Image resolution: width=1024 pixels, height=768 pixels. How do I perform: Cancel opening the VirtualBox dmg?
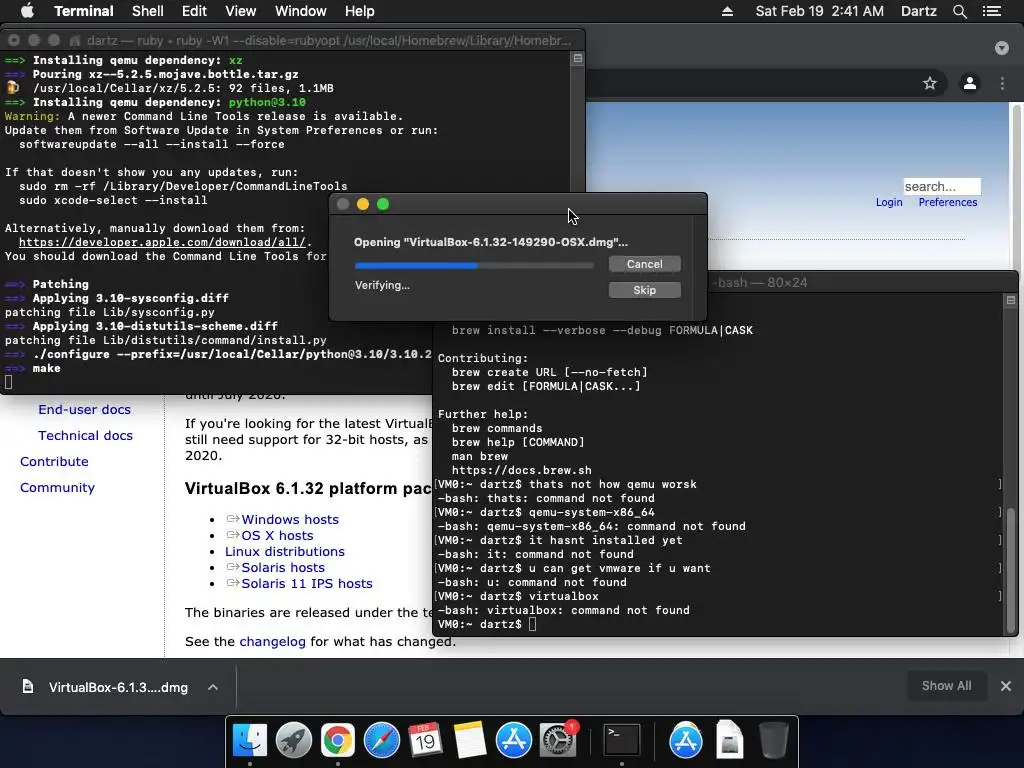[645, 264]
